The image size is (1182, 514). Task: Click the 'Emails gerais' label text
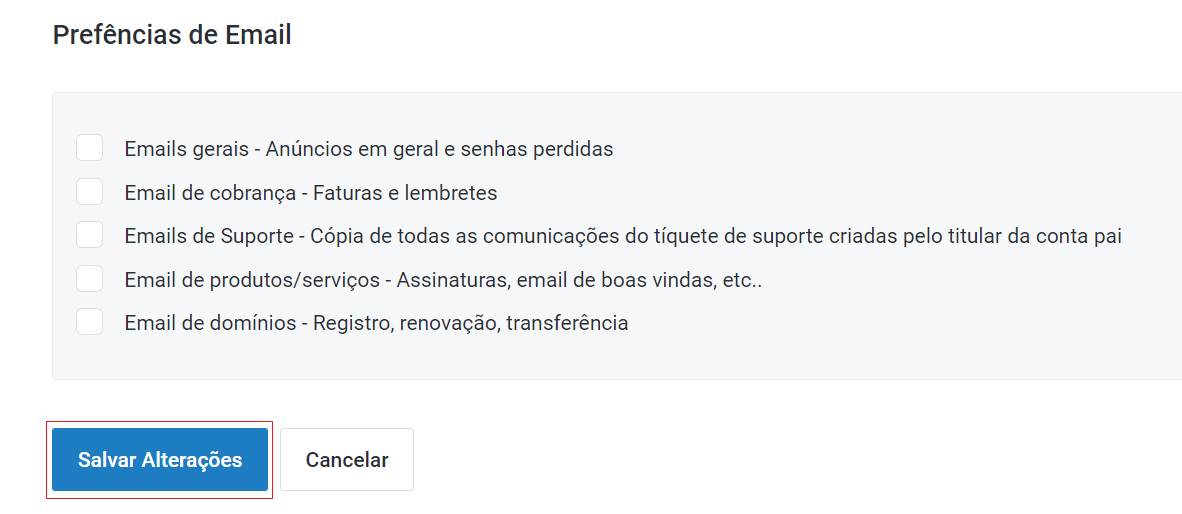[186, 149]
